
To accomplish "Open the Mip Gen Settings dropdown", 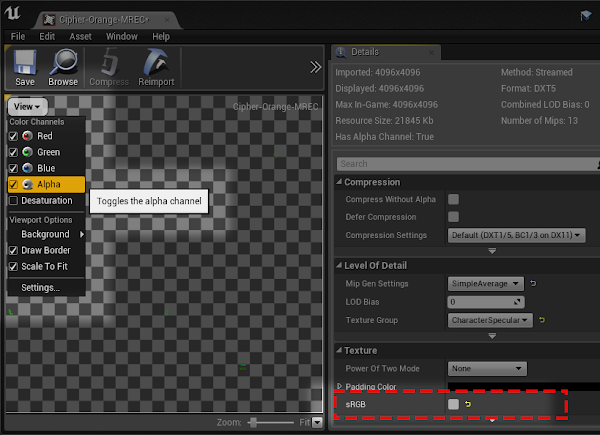I will click(x=486, y=283).
